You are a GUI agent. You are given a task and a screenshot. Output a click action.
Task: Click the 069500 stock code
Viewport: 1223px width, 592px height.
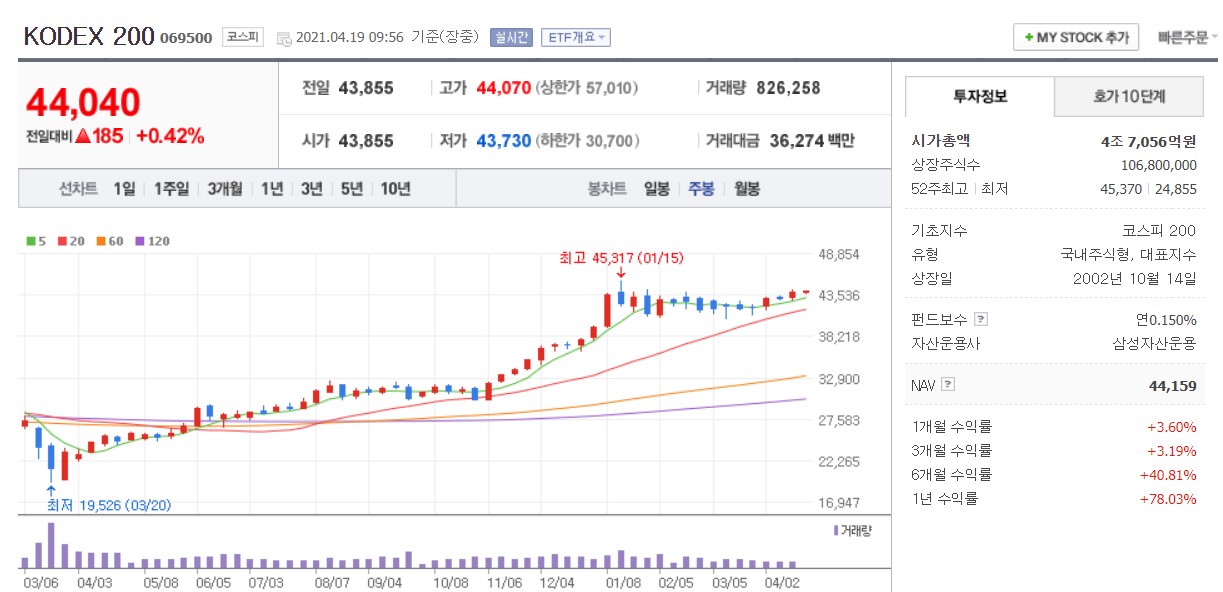(186, 38)
